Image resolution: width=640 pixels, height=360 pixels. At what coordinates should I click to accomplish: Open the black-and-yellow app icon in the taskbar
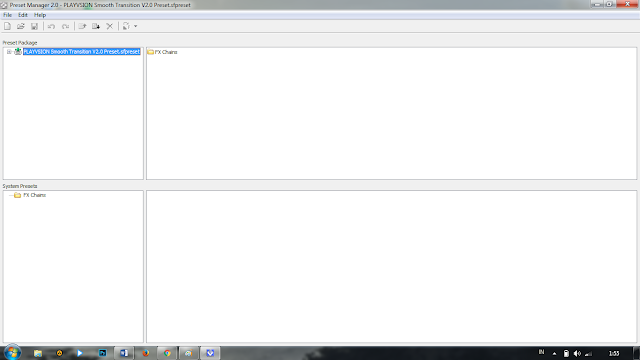click(x=60, y=353)
